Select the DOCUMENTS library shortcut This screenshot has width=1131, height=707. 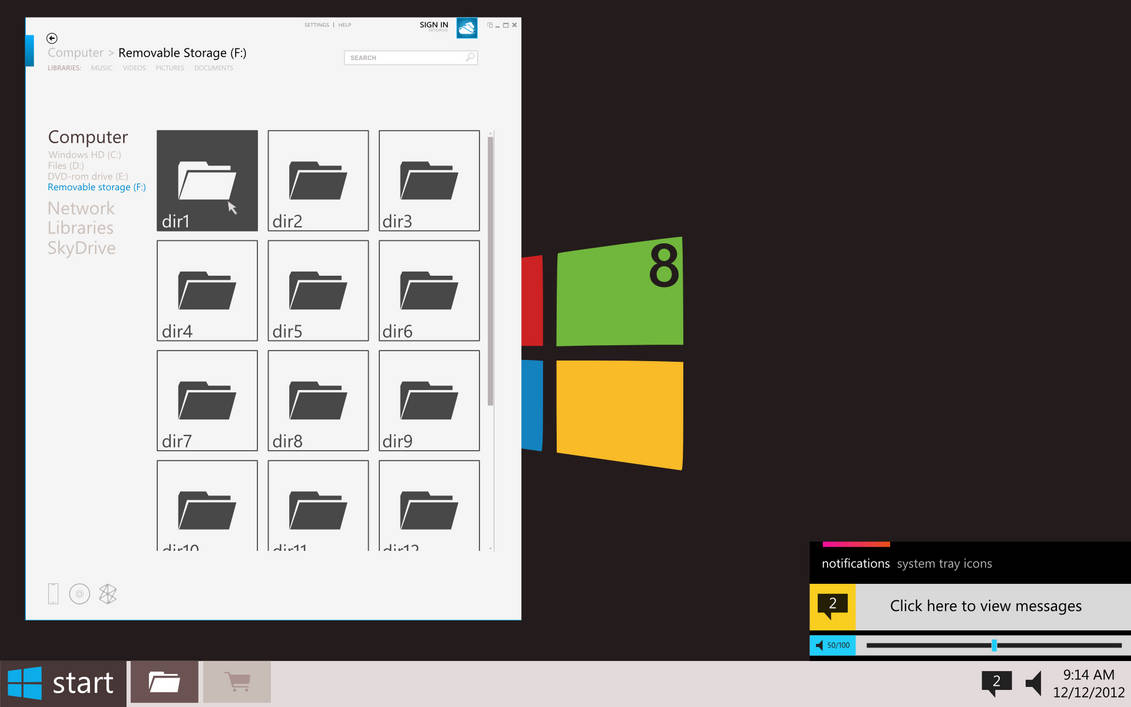[x=214, y=68]
